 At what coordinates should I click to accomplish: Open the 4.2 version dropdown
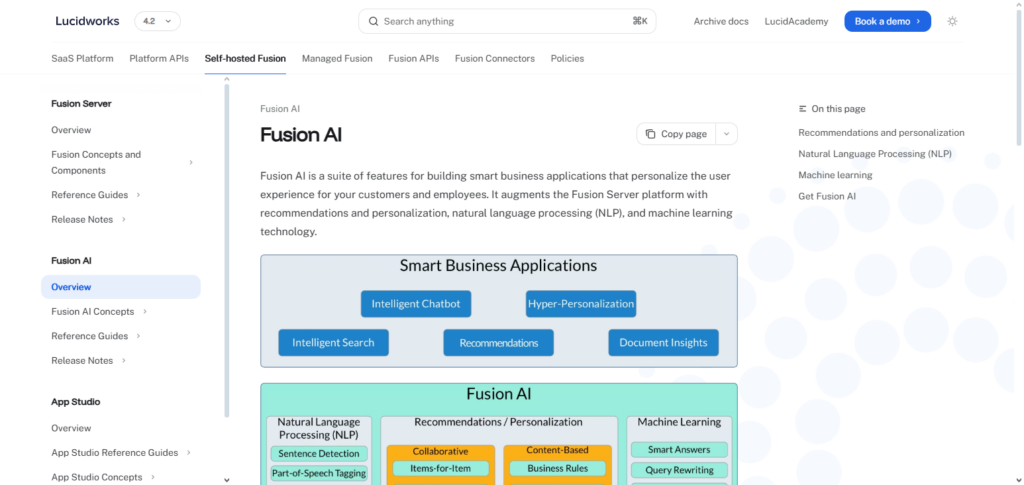[157, 21]
